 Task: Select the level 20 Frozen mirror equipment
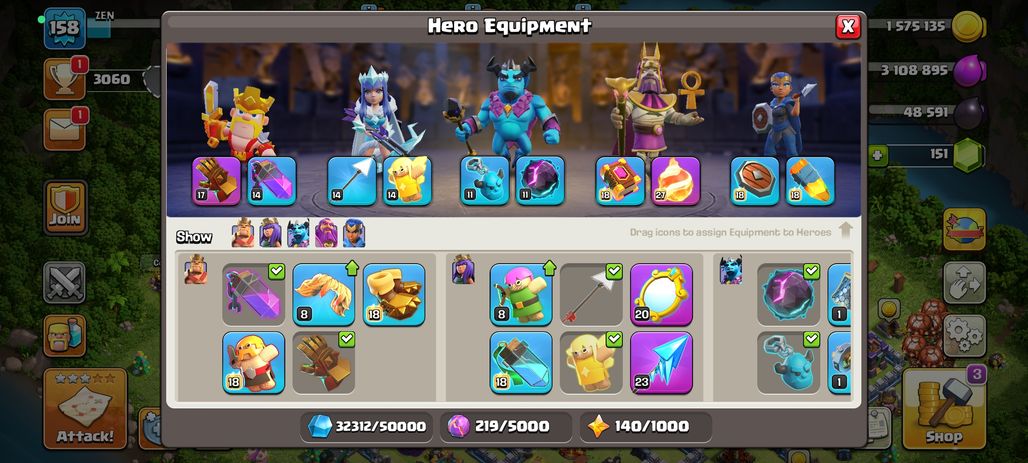pos(662,294)
